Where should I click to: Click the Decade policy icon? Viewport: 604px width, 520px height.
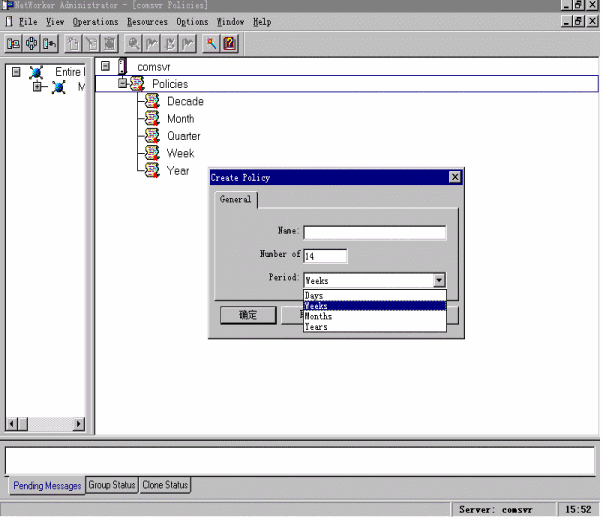[x=152, y=102]
